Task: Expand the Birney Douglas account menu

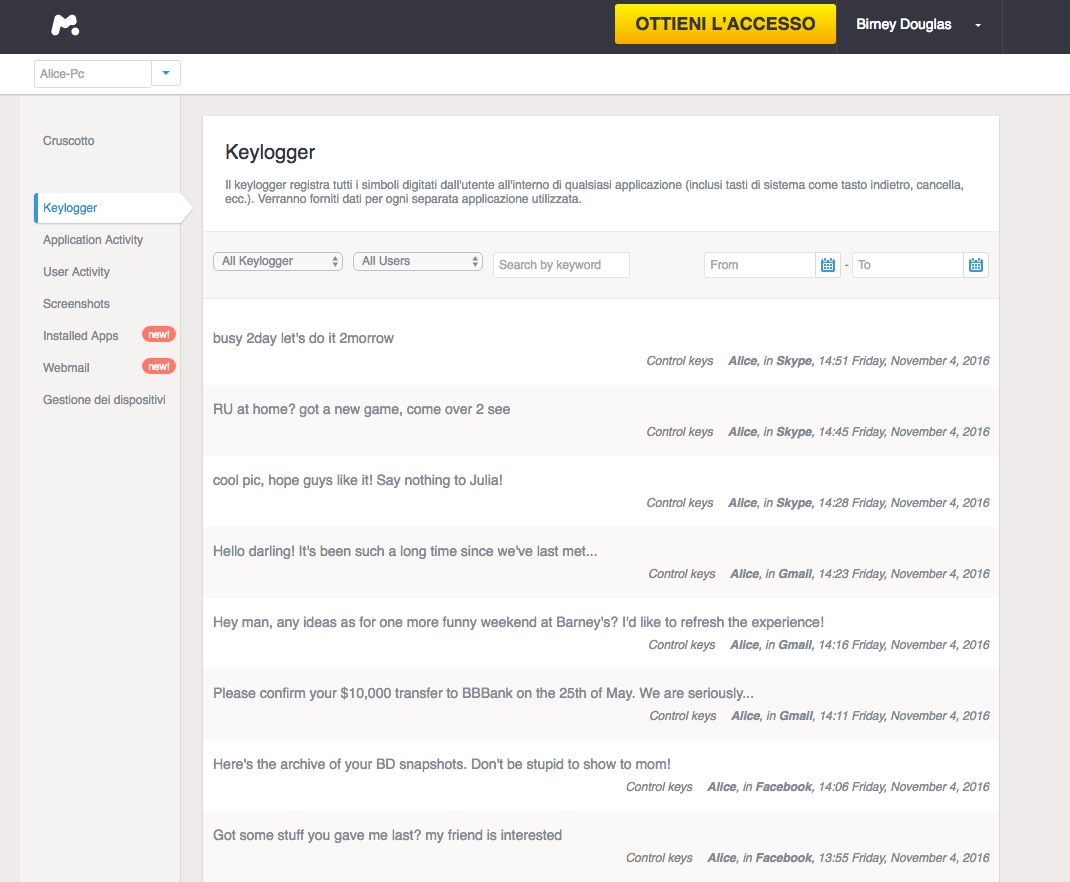Action: coord(977,26)
